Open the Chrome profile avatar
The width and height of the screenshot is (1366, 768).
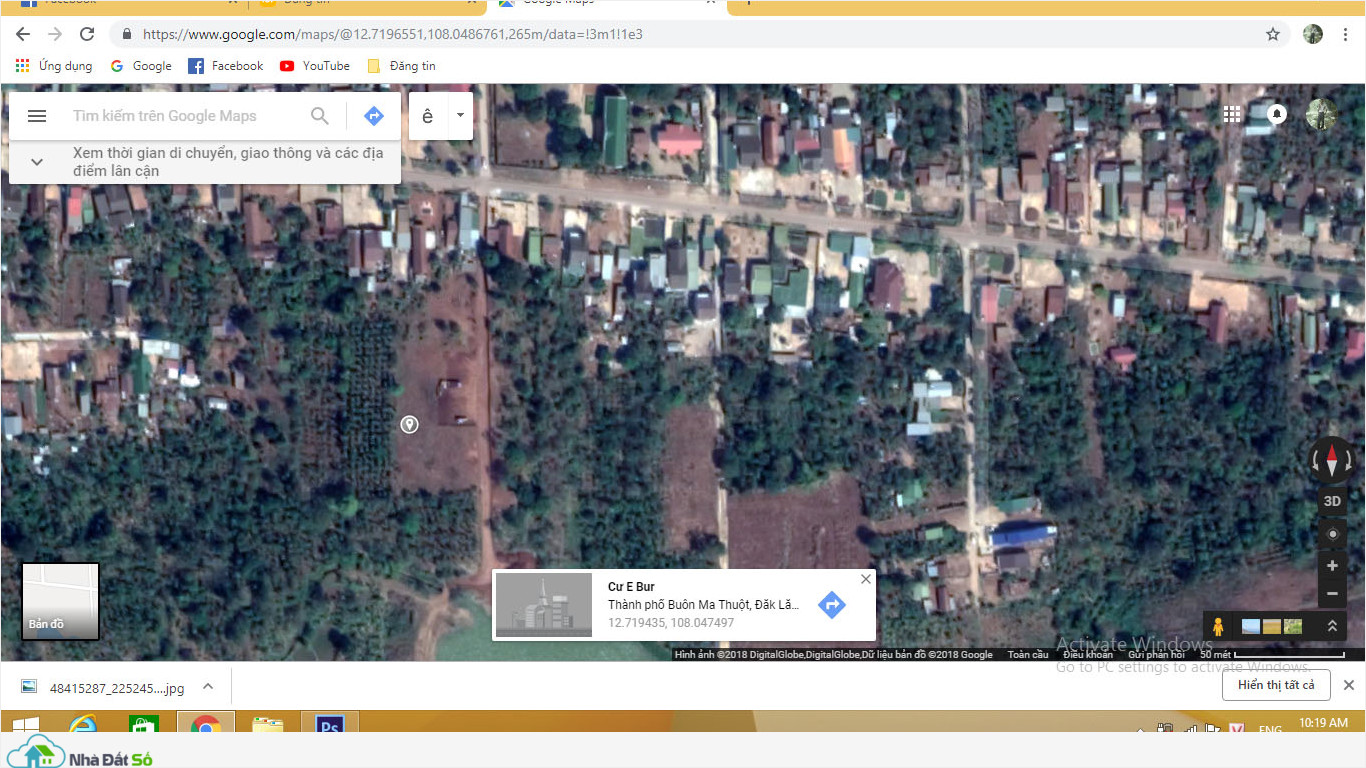pyautogui.click(x=1313, y=34)
